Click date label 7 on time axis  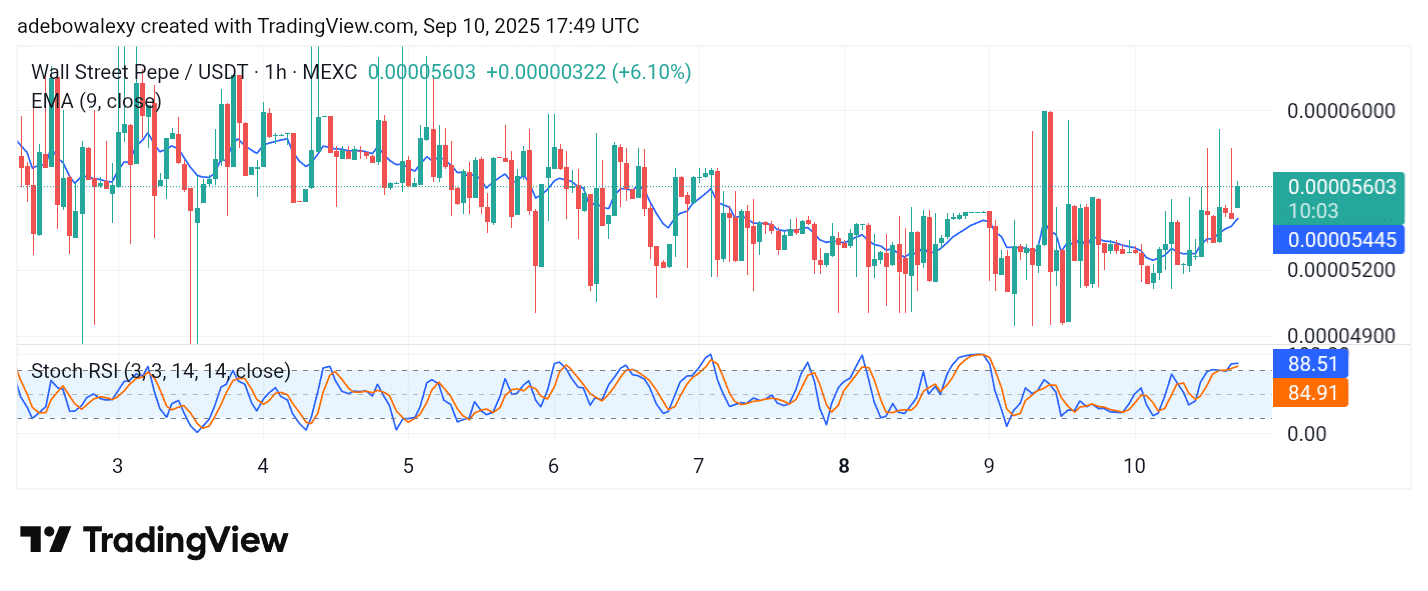698,466
